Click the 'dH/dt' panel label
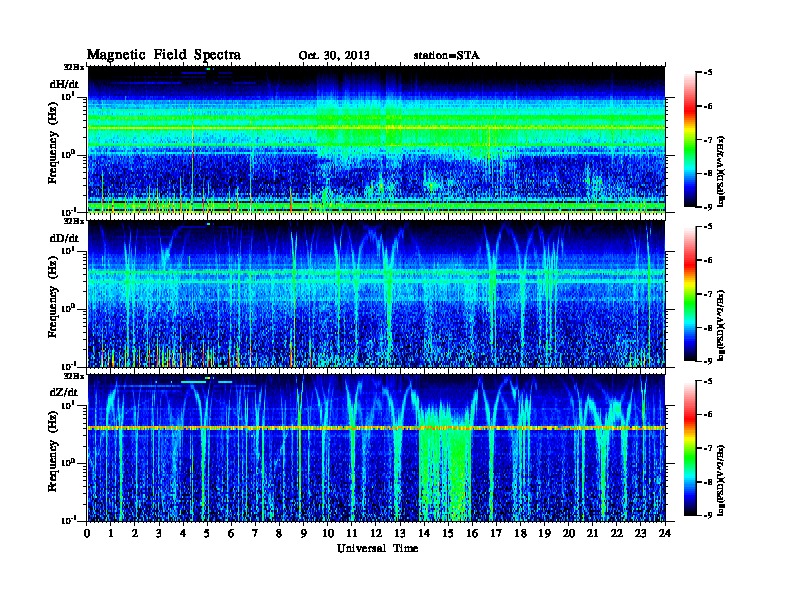This screenshot has height=612, width=792. [64, 84]
